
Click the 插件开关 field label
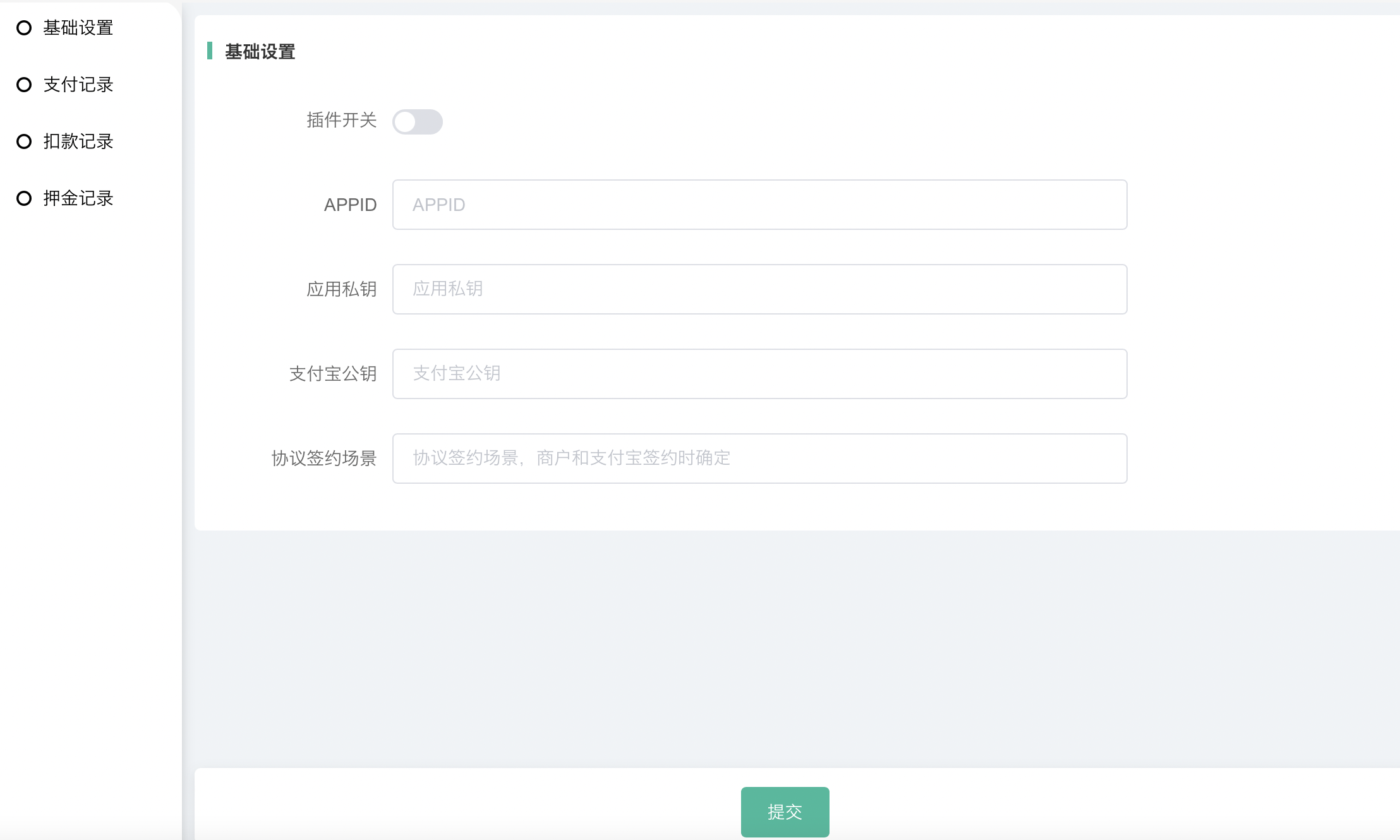341,120
